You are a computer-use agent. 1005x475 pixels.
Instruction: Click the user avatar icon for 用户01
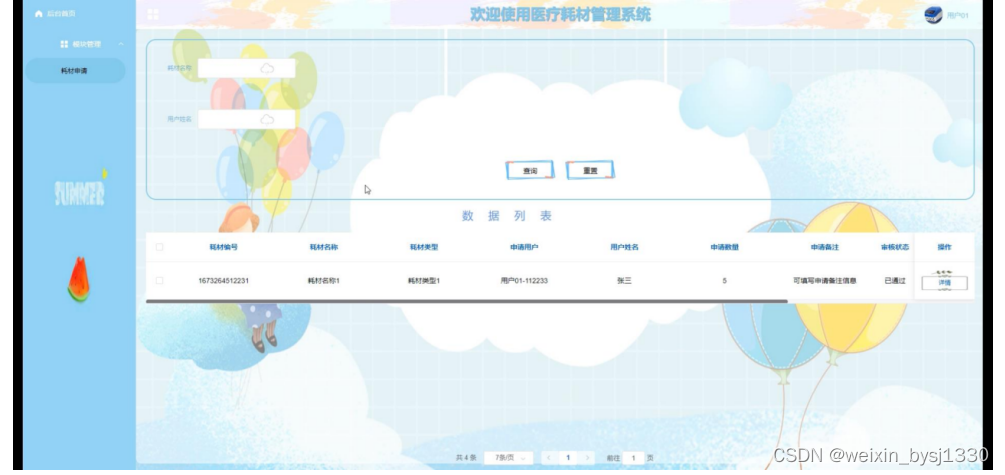click(933, 15)
